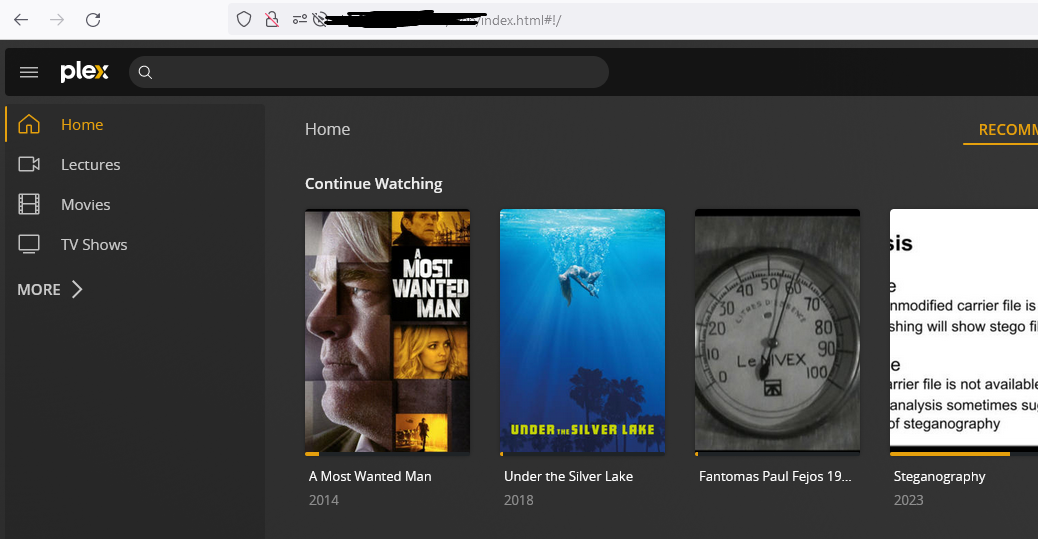
Task: Click the A Most Wanted Man title
Action: click(x=370, y=476)
